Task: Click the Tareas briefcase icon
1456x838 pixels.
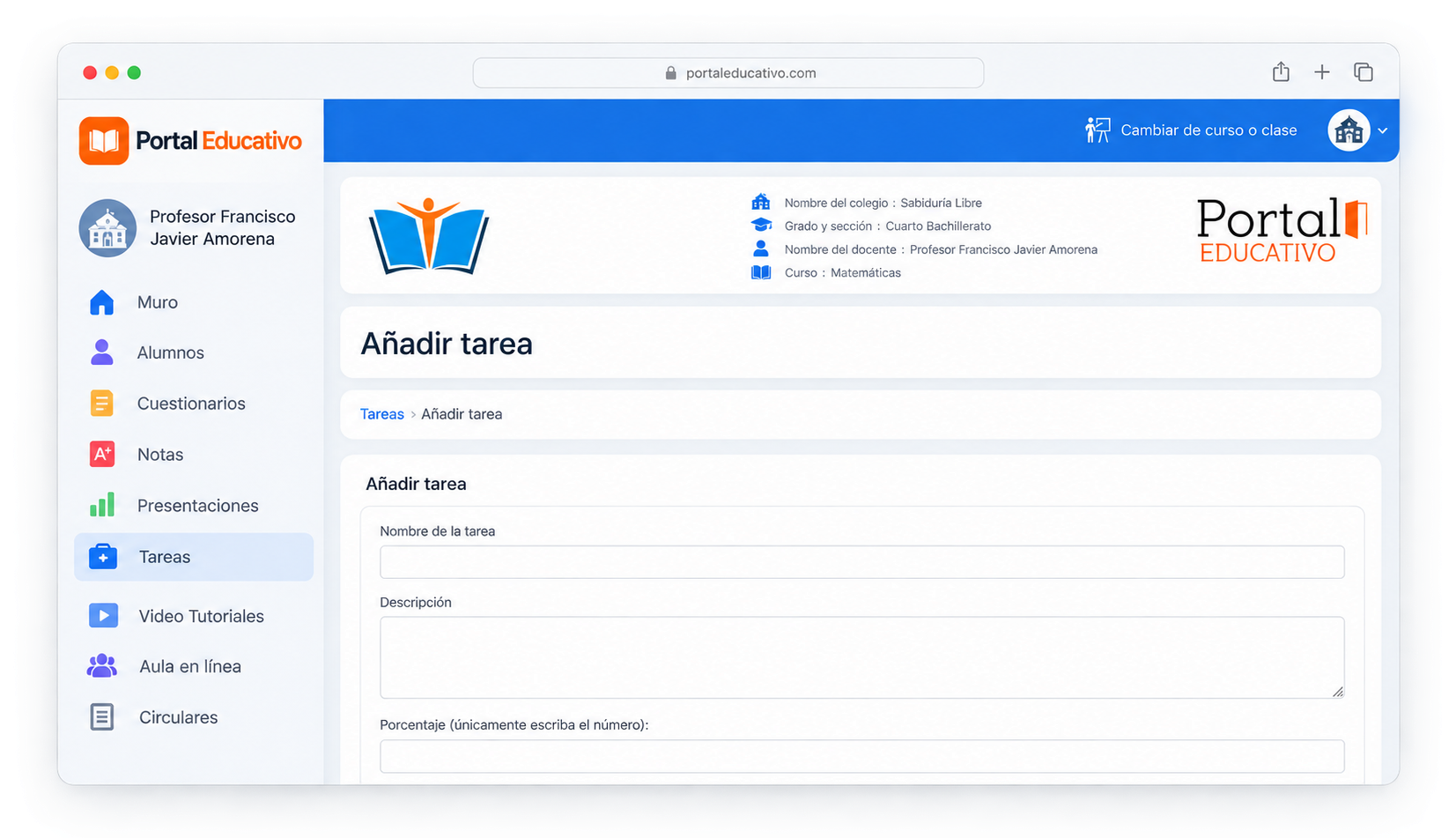Action: [103, 557]
